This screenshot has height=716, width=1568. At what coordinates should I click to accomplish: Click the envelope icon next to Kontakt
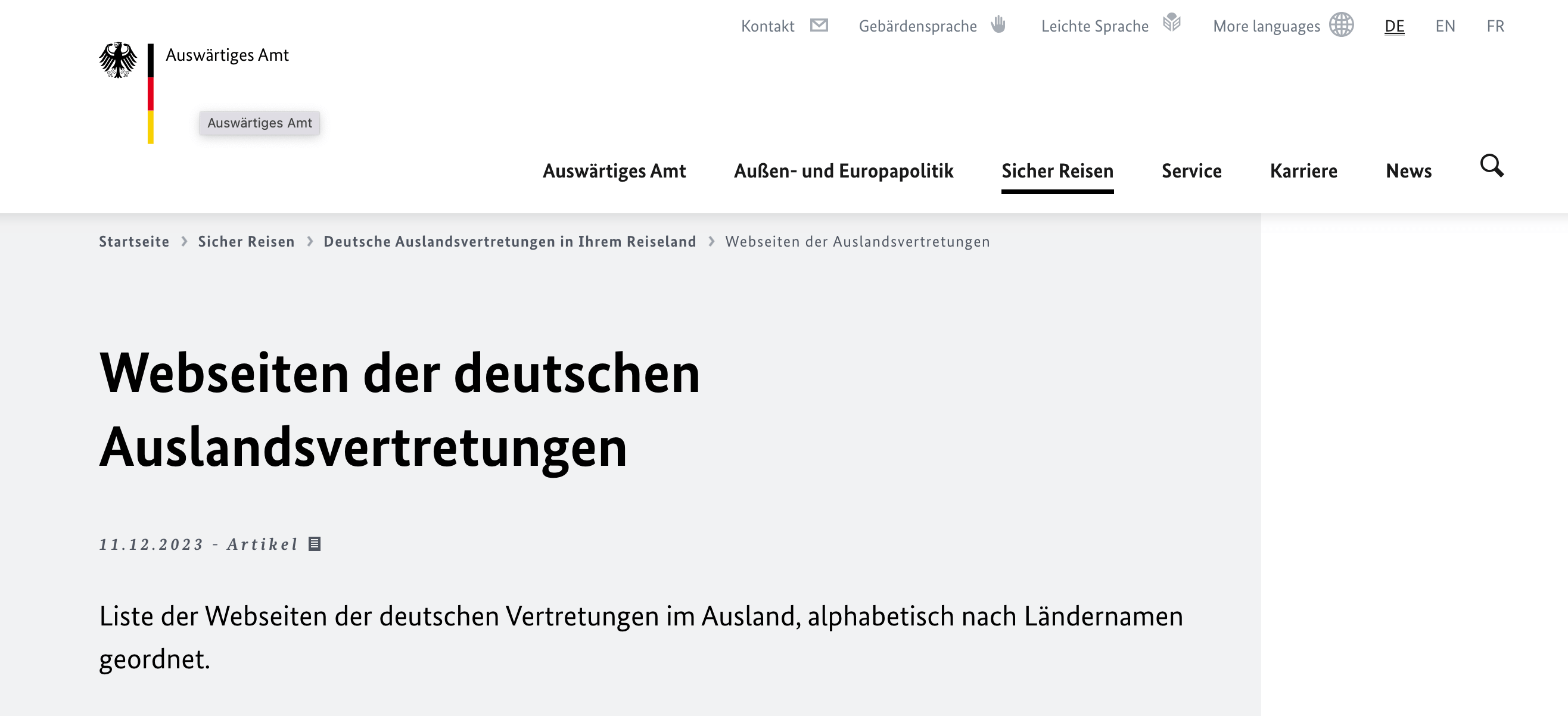tap(819, 25)
